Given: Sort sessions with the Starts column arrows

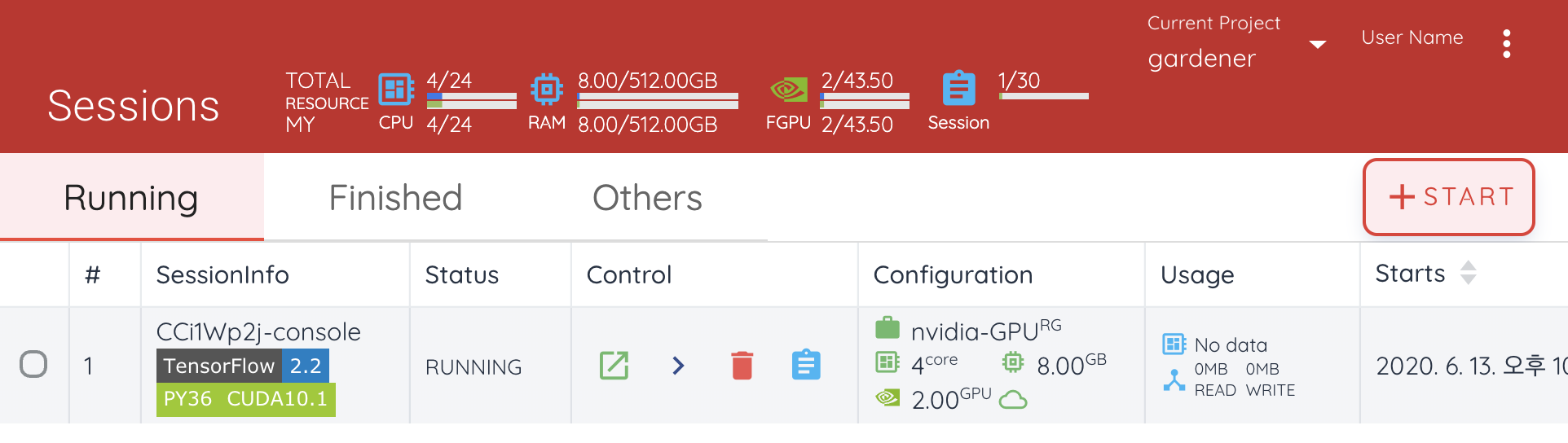Looking at the screenshot, I should click(x=1468, y=273).
